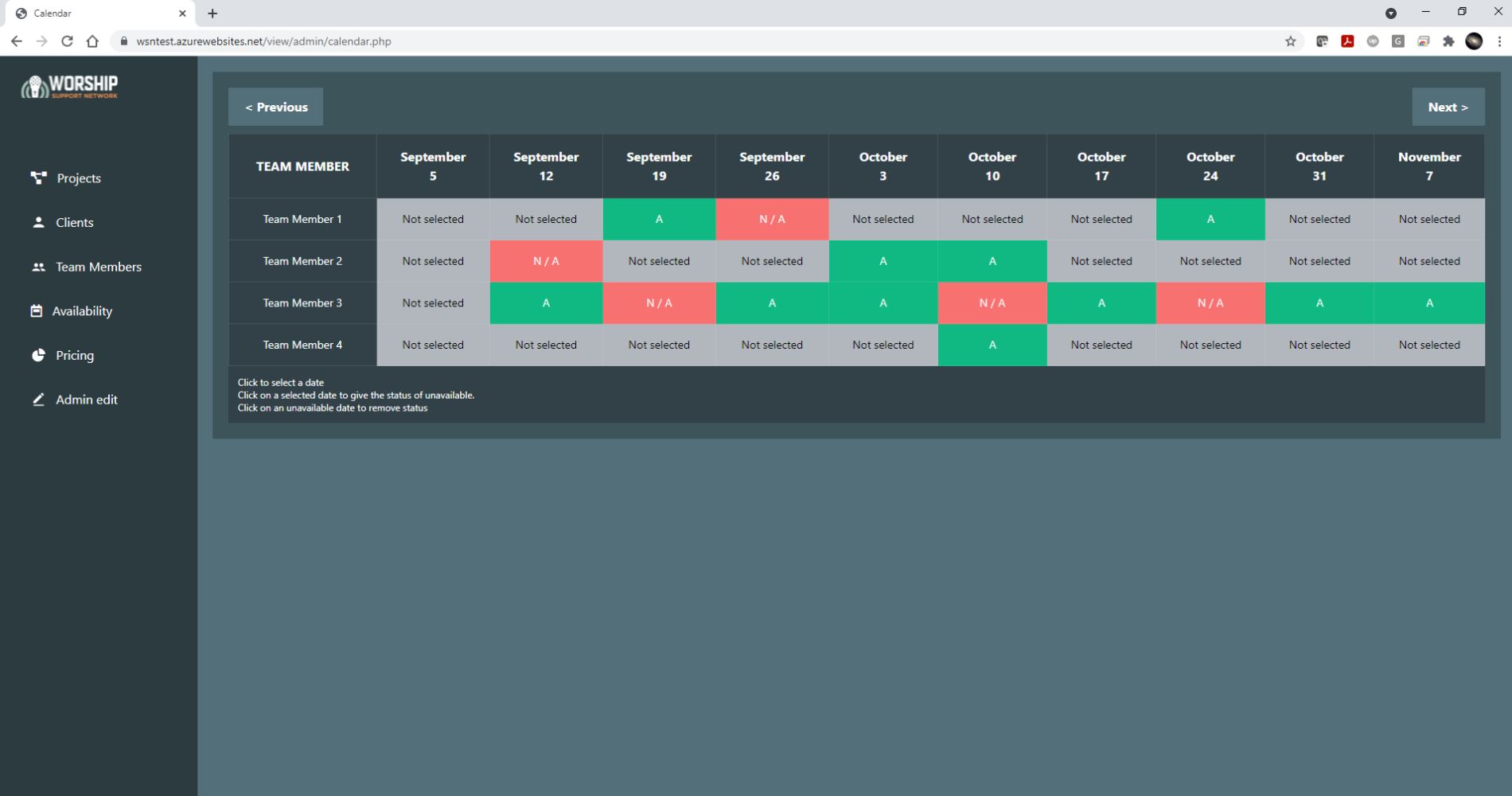This screenshot has height=796, width=1512.
Task: Click Team Member 3 October 10 N/A
Action: point(992,303)
